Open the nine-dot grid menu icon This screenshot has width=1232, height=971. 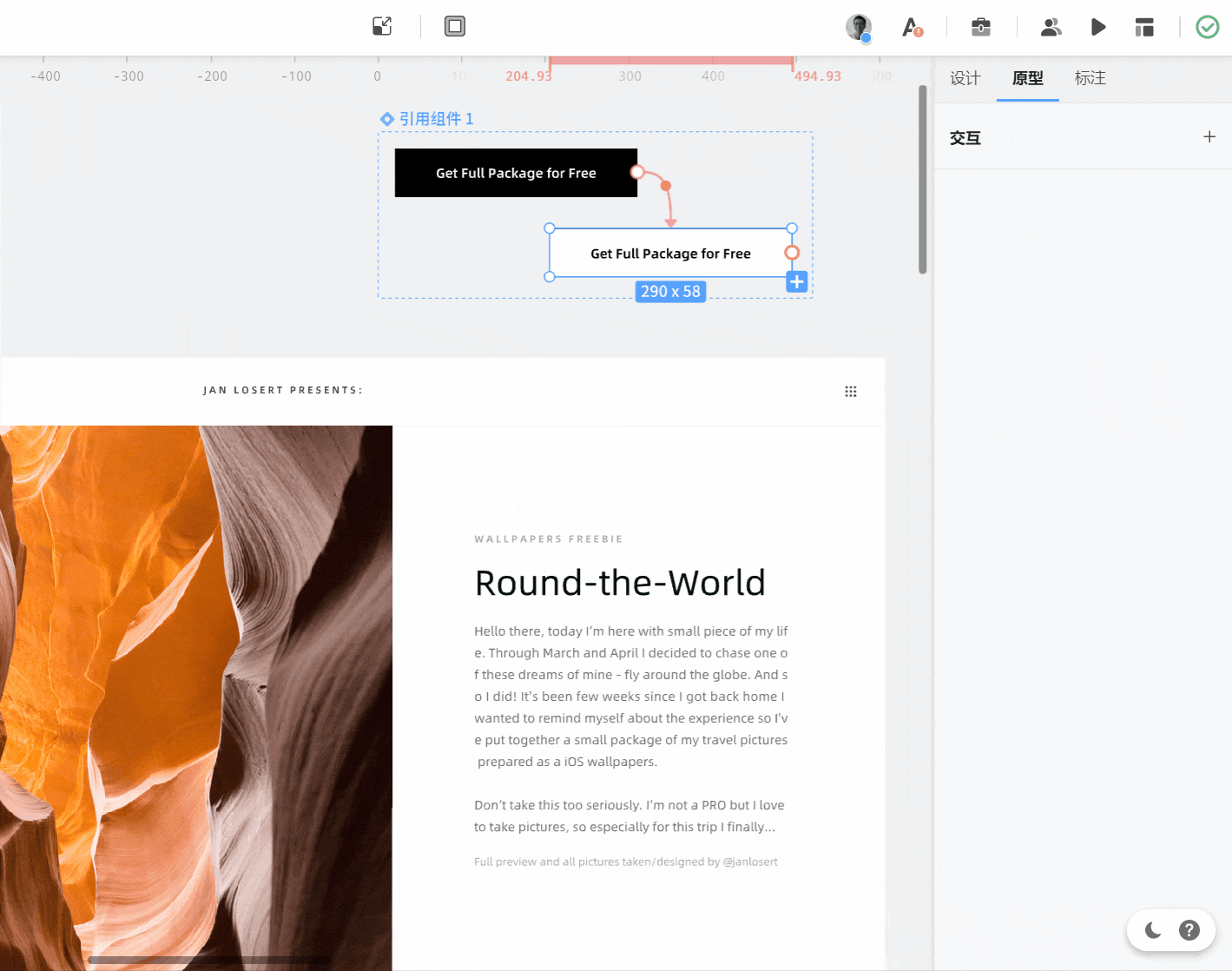coord(851,392)
